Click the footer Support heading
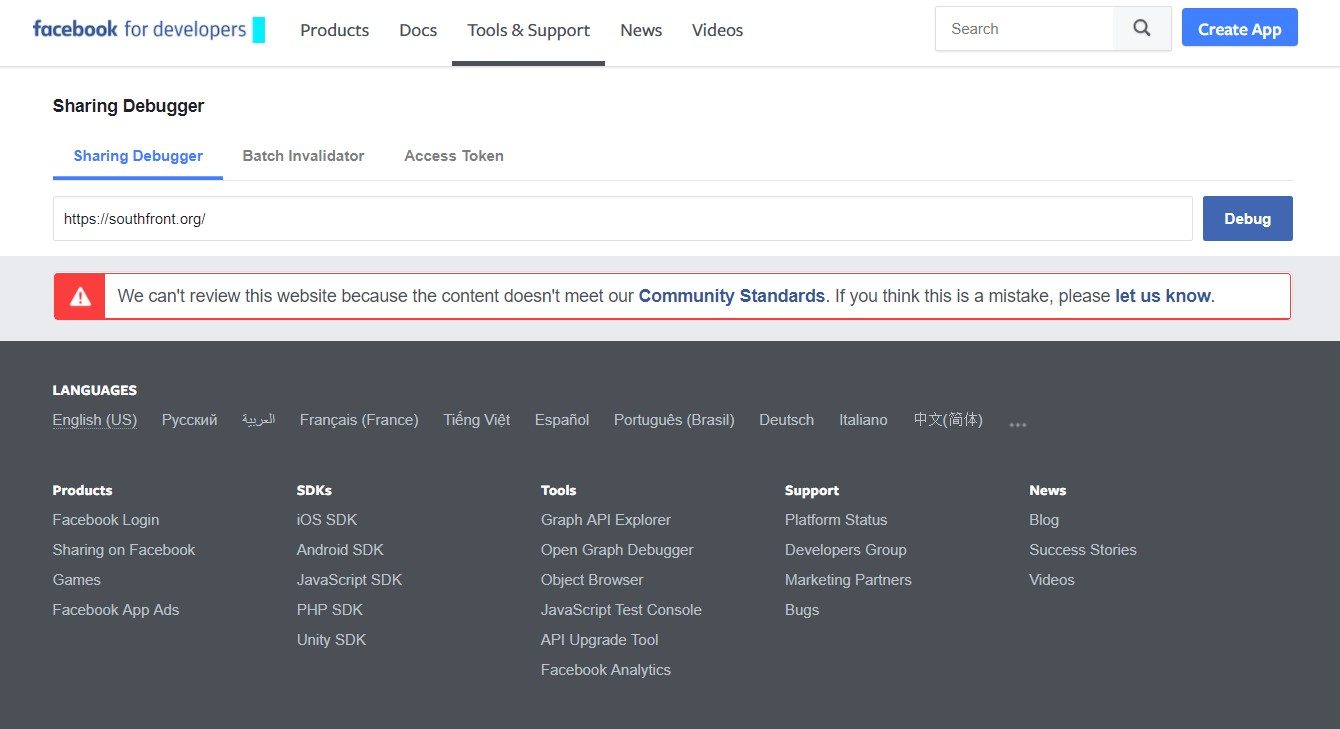This screenshot has height=729, width=1340. [812, 490]
